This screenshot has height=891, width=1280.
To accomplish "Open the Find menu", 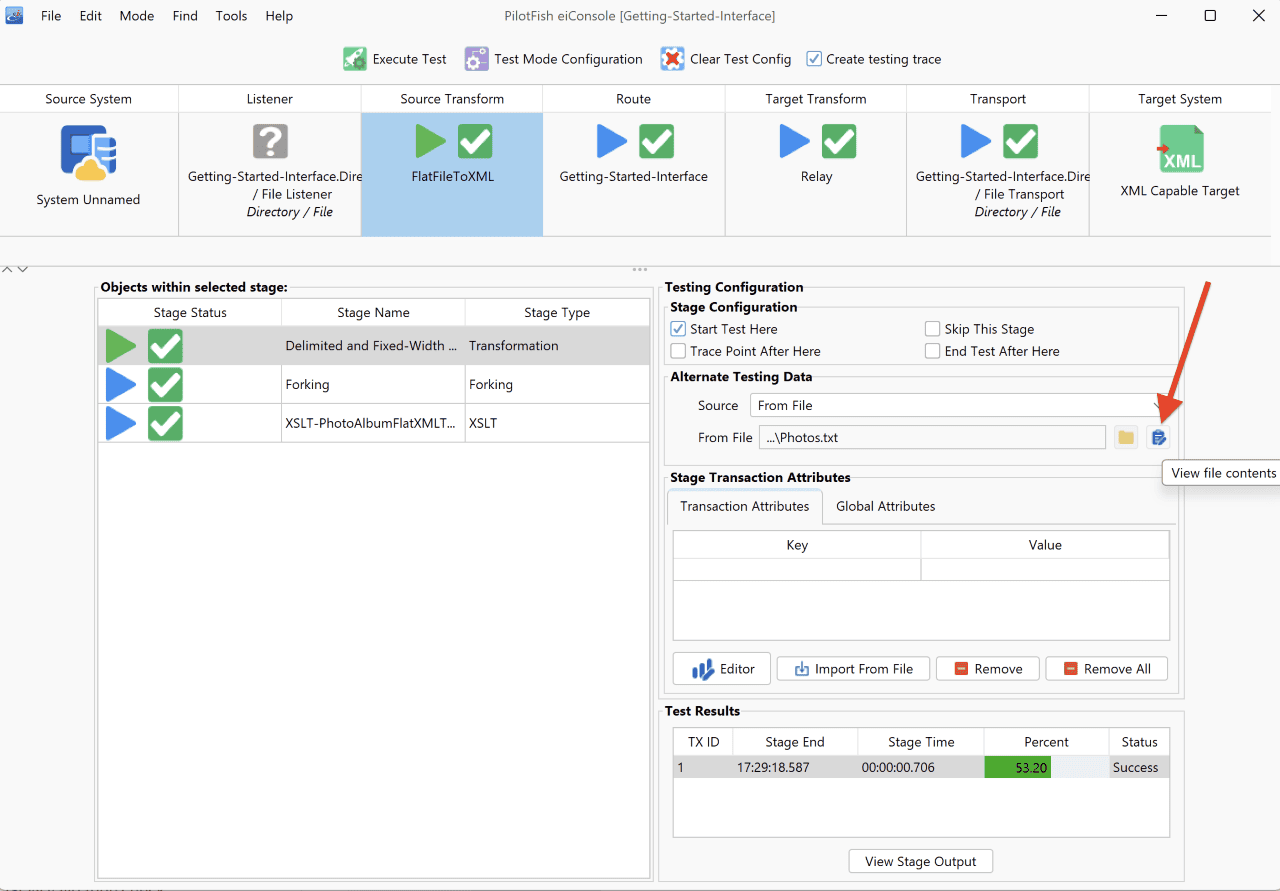I will coord(185,16).
